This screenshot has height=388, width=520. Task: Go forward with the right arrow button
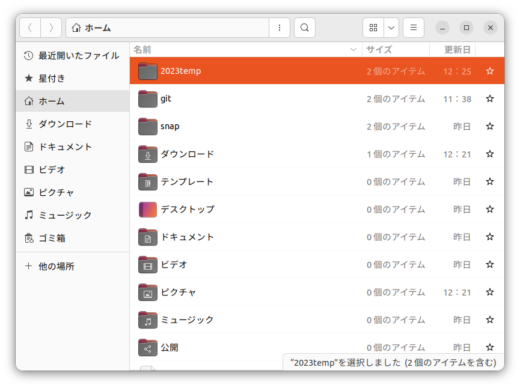pyautogui.click(x=51, y=28)
